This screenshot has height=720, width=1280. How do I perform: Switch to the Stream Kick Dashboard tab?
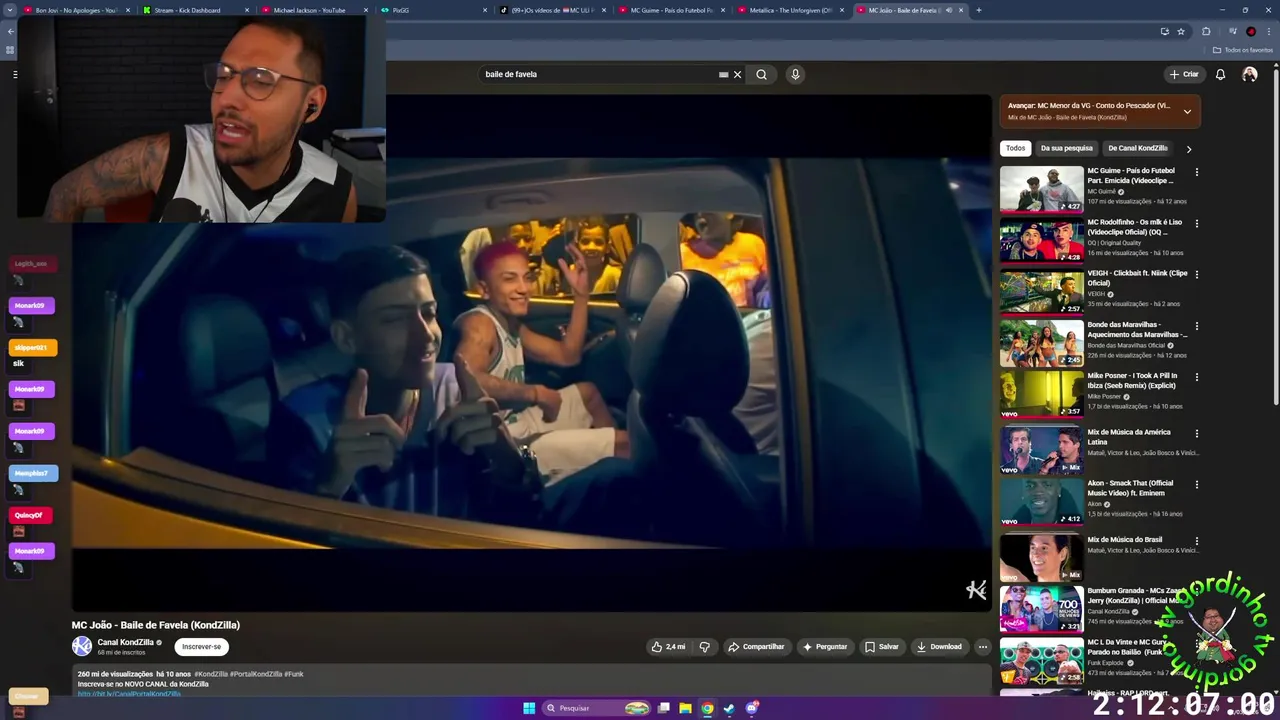pos(196,10)
